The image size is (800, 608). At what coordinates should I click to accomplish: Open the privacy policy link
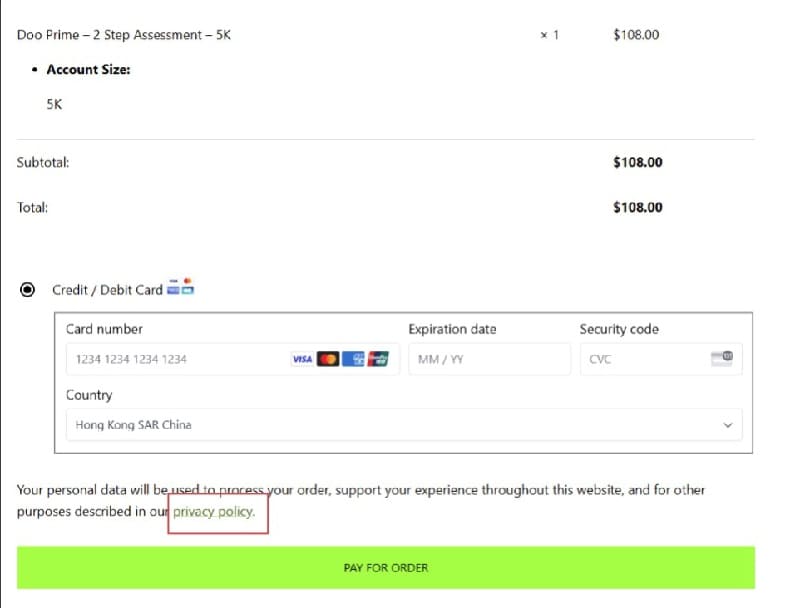pos(214,512)
